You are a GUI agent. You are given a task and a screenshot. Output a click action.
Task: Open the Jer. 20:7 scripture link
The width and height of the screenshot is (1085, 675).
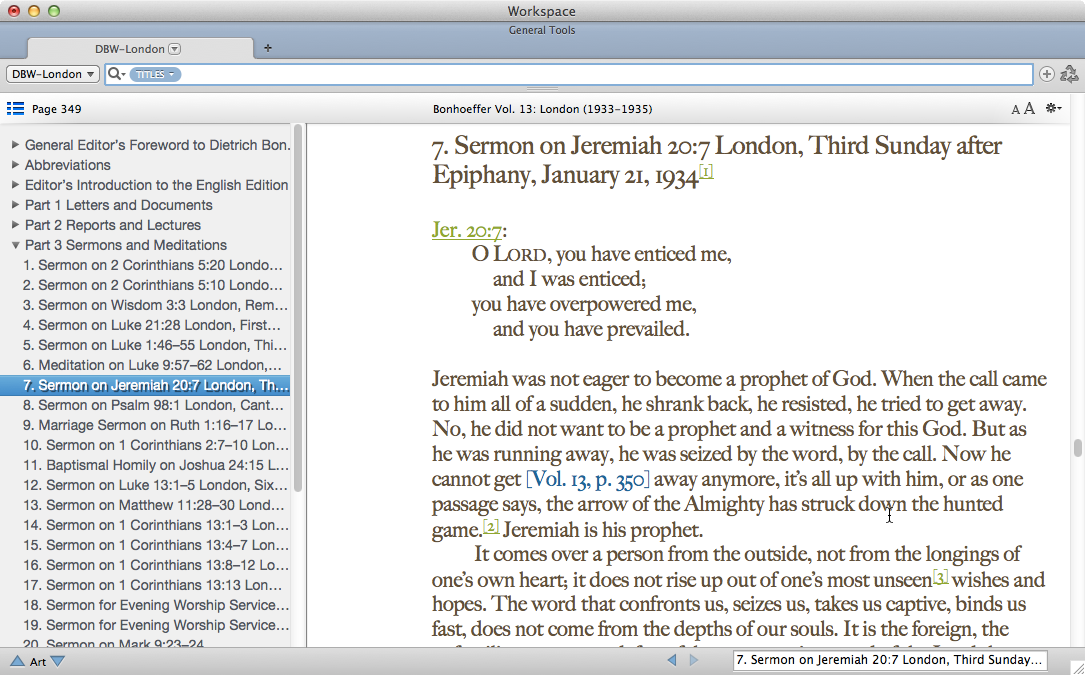tap(466, 230)
